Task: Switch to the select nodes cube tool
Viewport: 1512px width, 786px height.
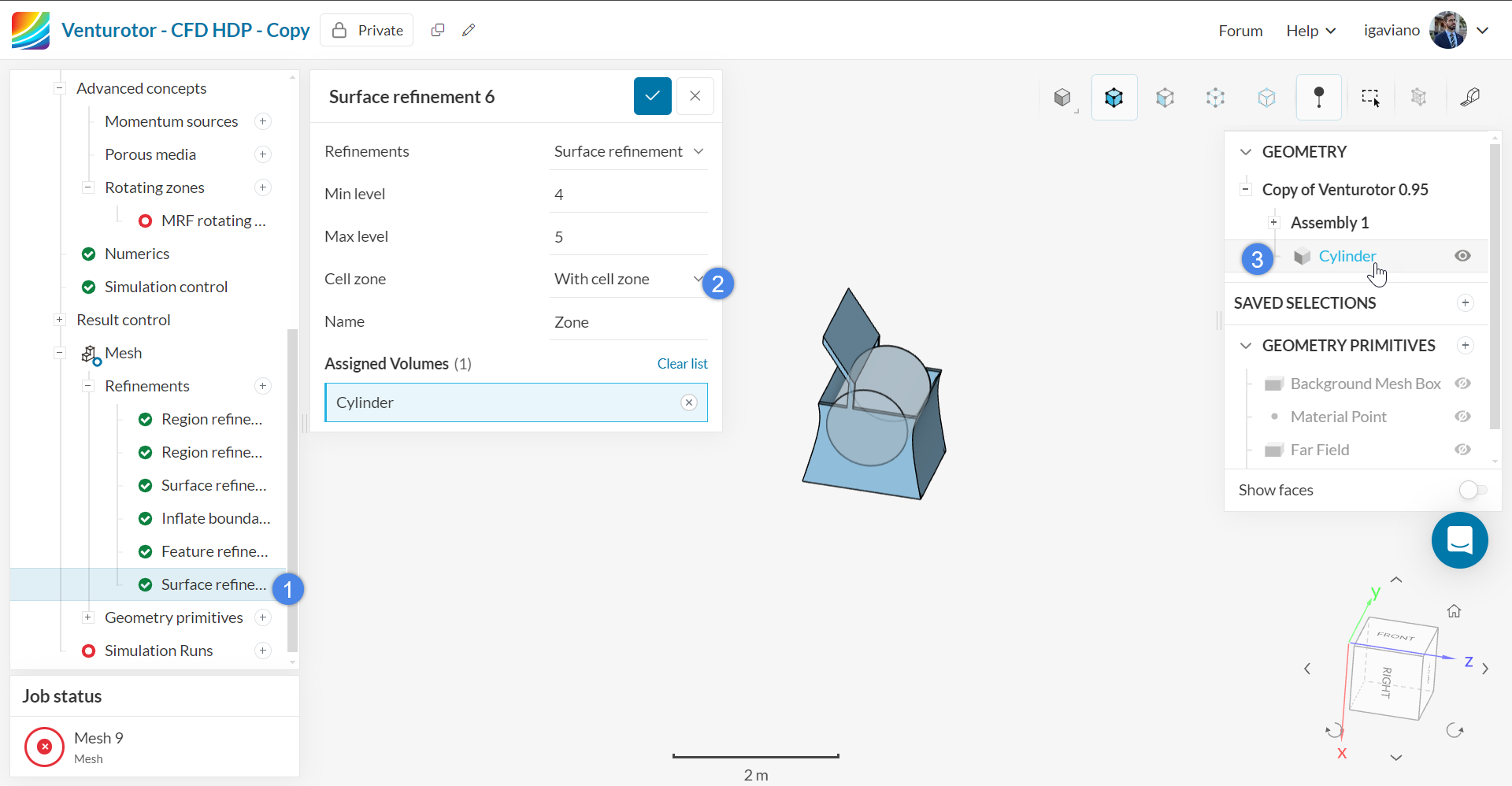Action: [1266, 98]
